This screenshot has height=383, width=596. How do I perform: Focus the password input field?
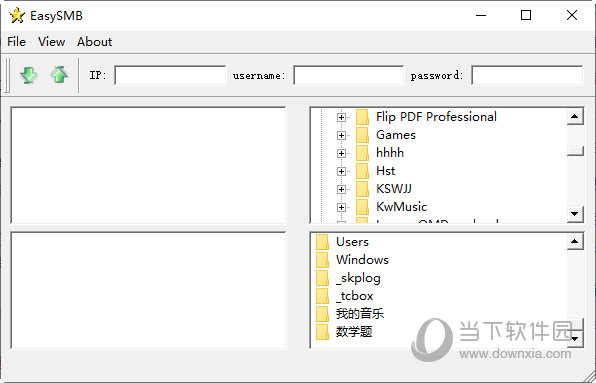tap(527, 75)
